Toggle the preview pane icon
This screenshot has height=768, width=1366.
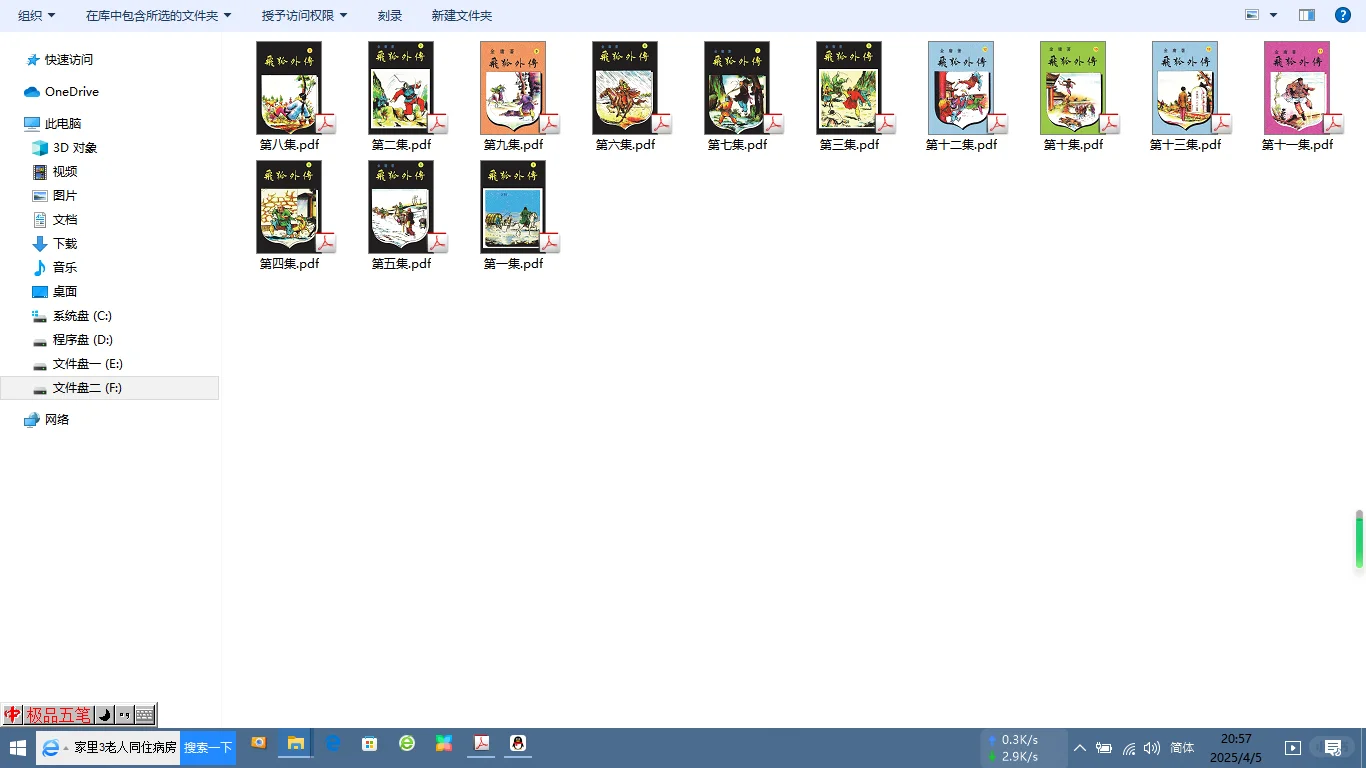(1307, 15)
